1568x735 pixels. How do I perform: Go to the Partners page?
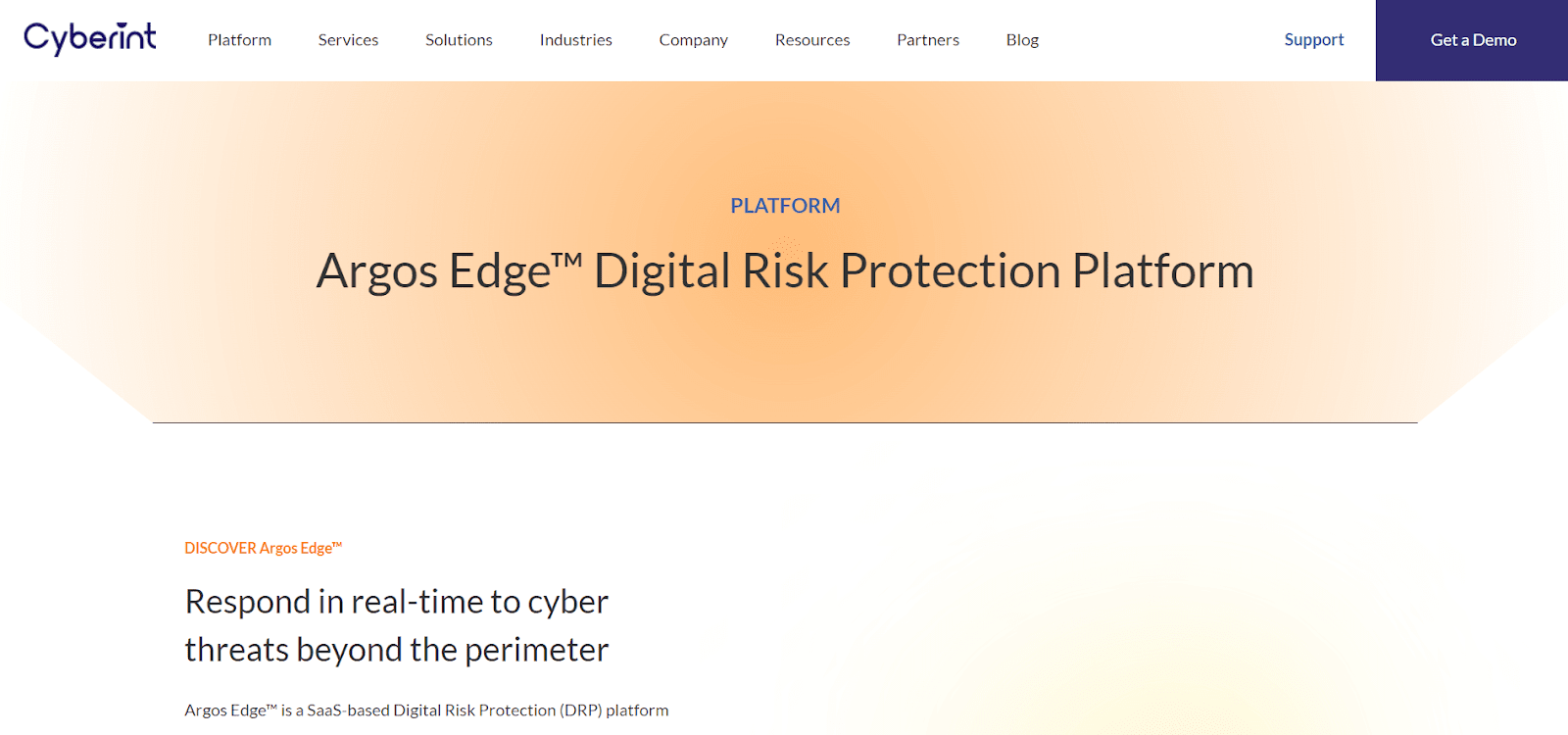point(928,40)
